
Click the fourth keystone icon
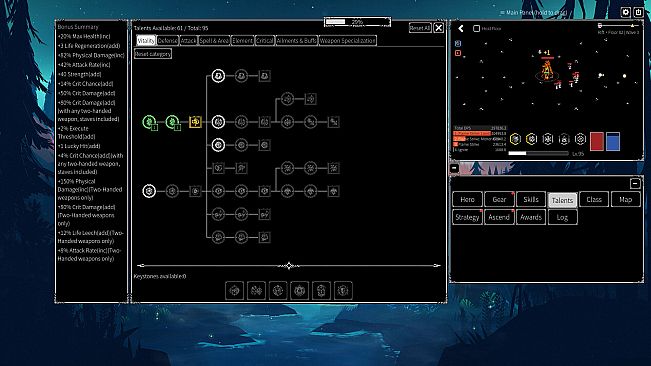299,290
